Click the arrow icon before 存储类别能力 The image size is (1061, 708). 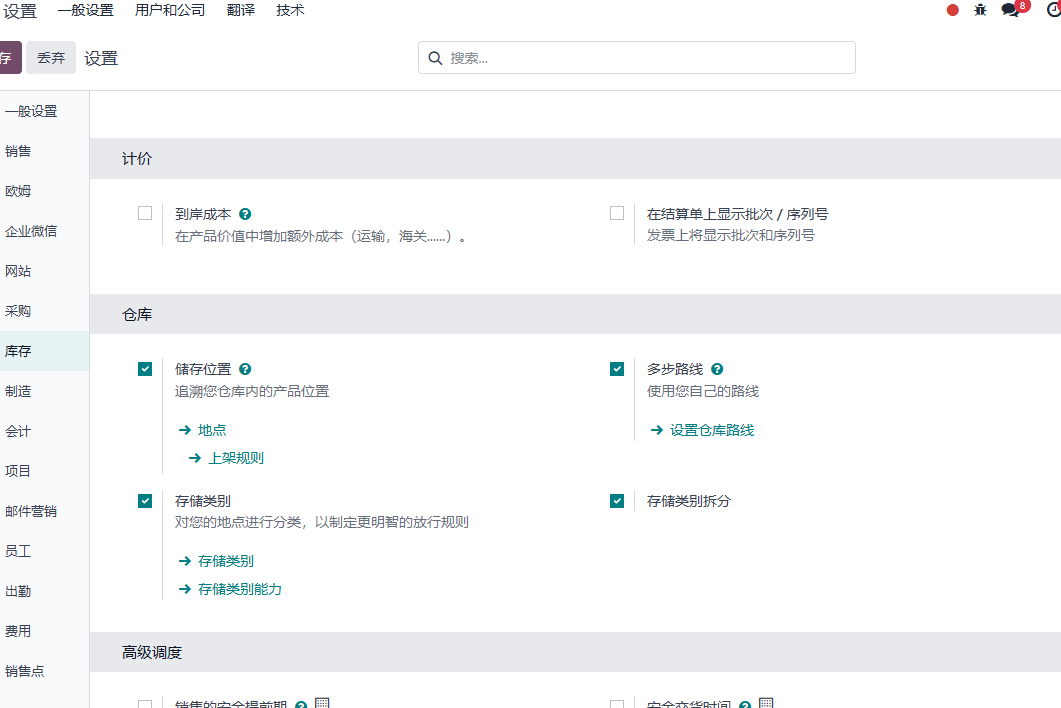[185, 589]
